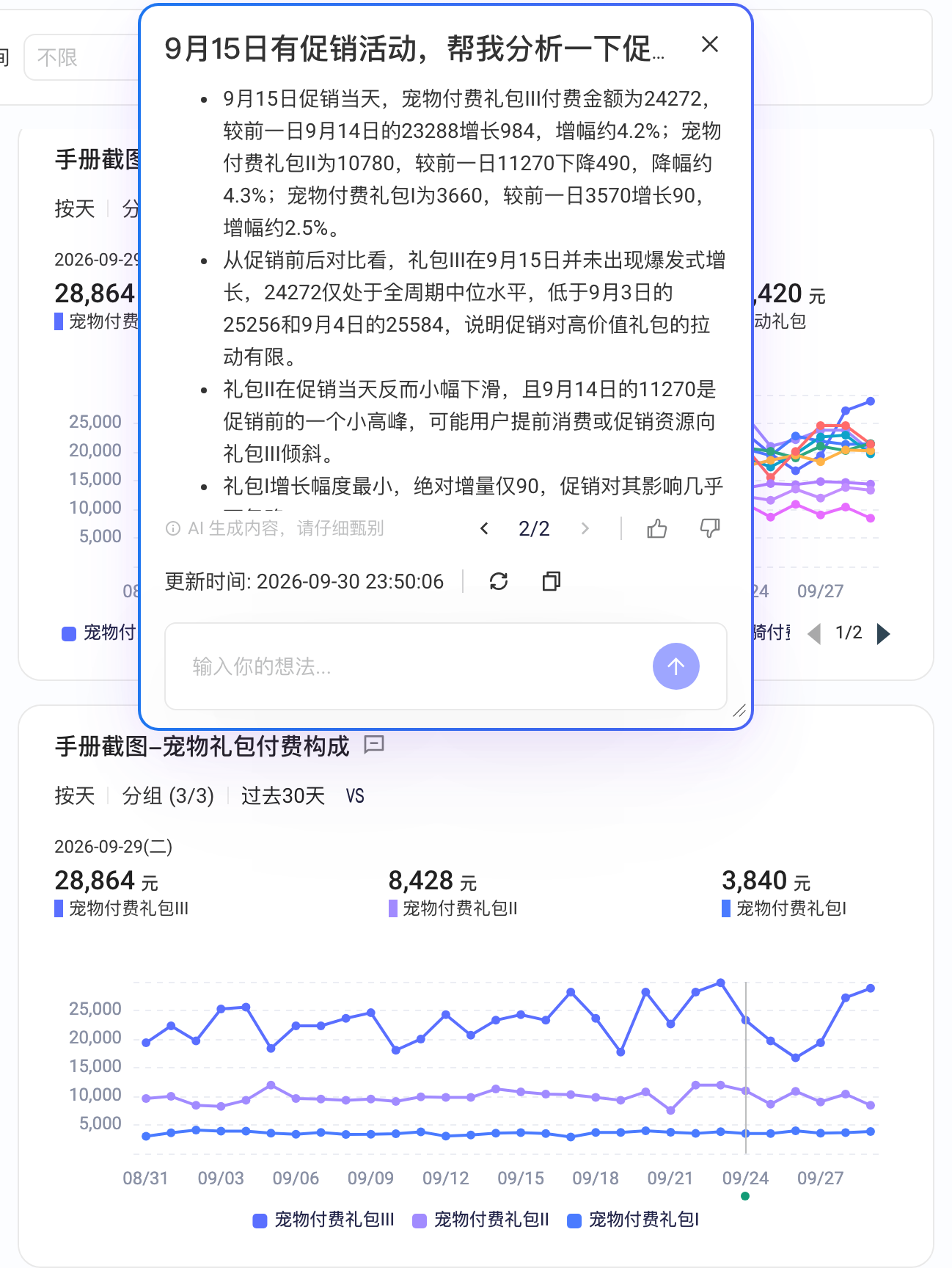The height and width of the screenshot is (1268, 952).
Task: Click VS compare option
Action: tap(355, 796)
